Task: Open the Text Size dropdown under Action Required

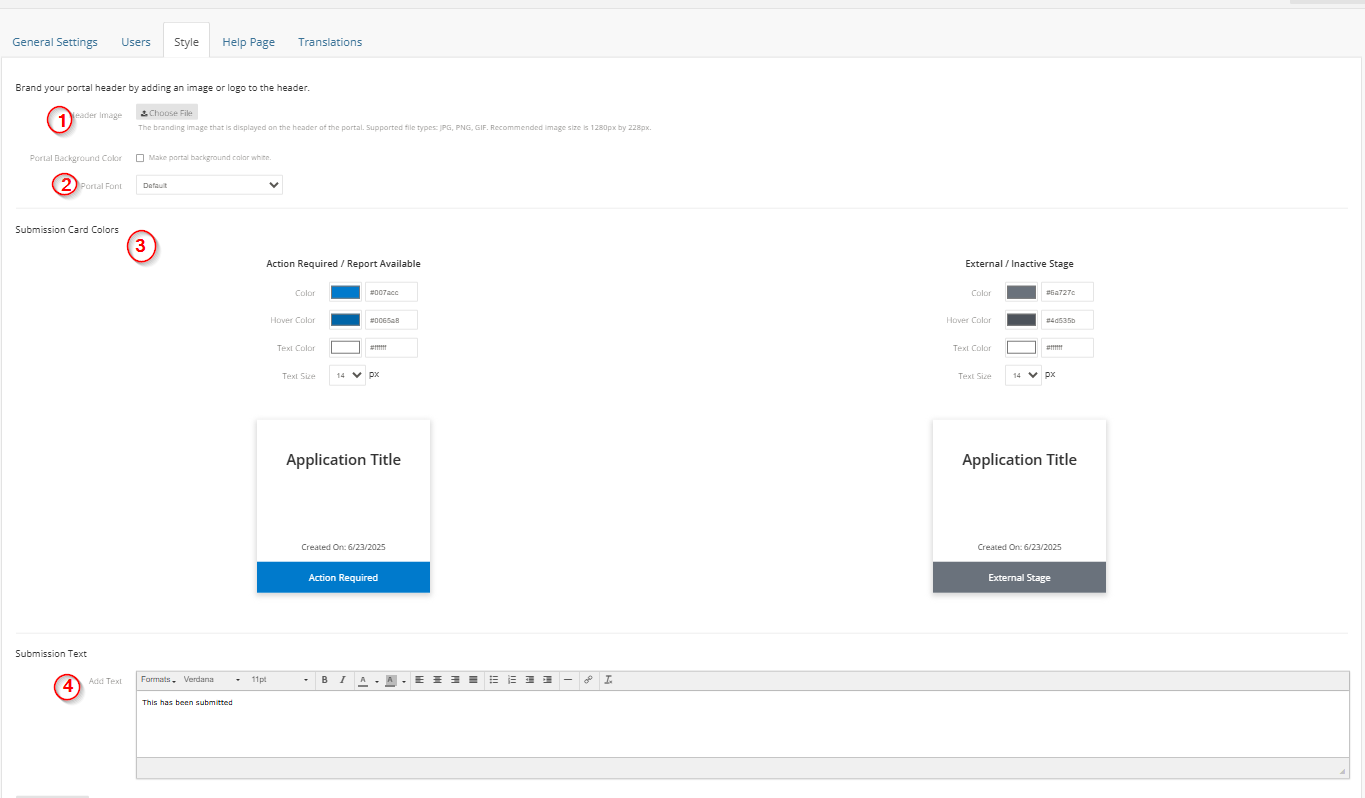Action: pyautogui.click(x=346, y=375)
